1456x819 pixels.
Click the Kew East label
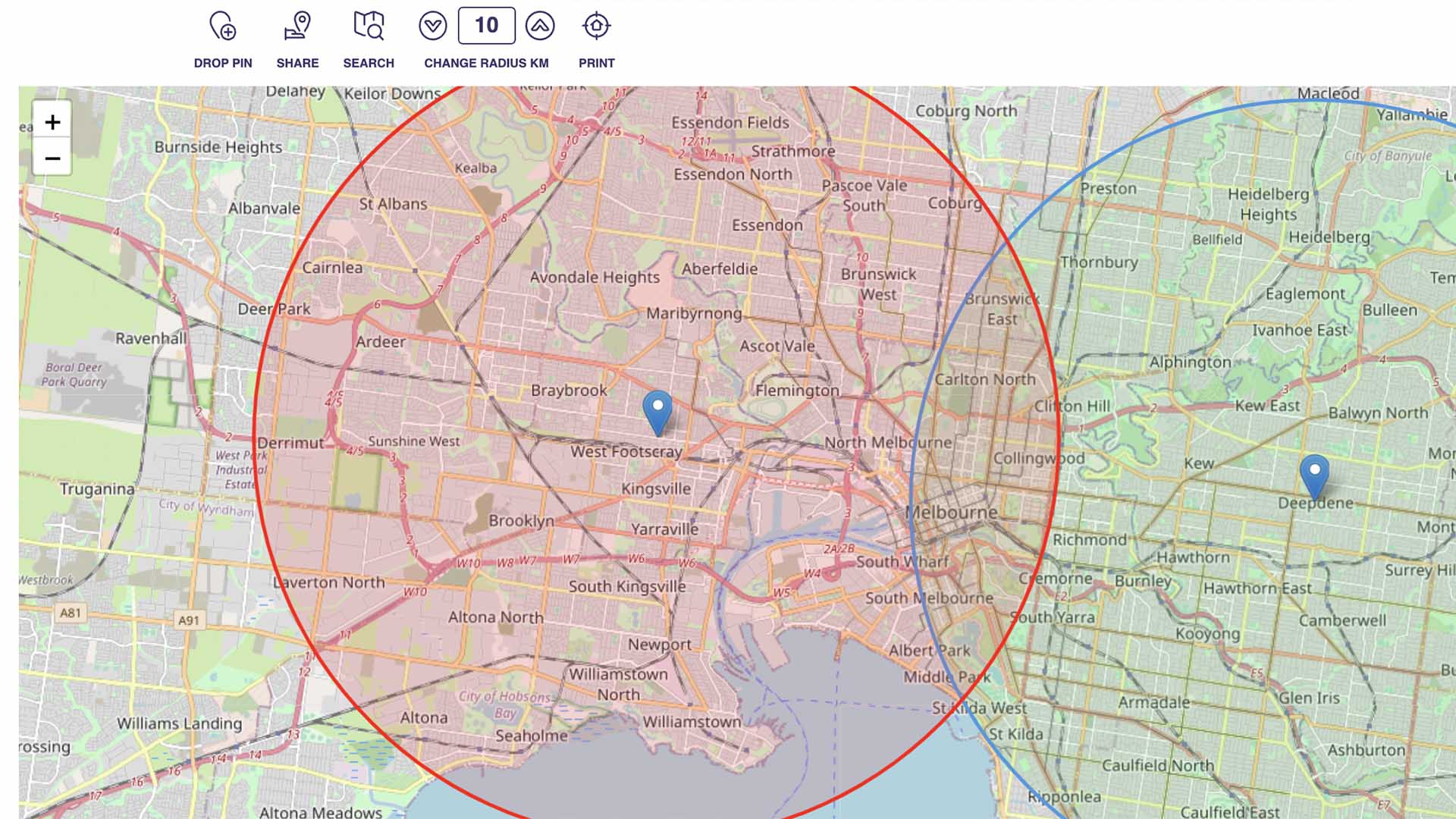point(1267,406)
